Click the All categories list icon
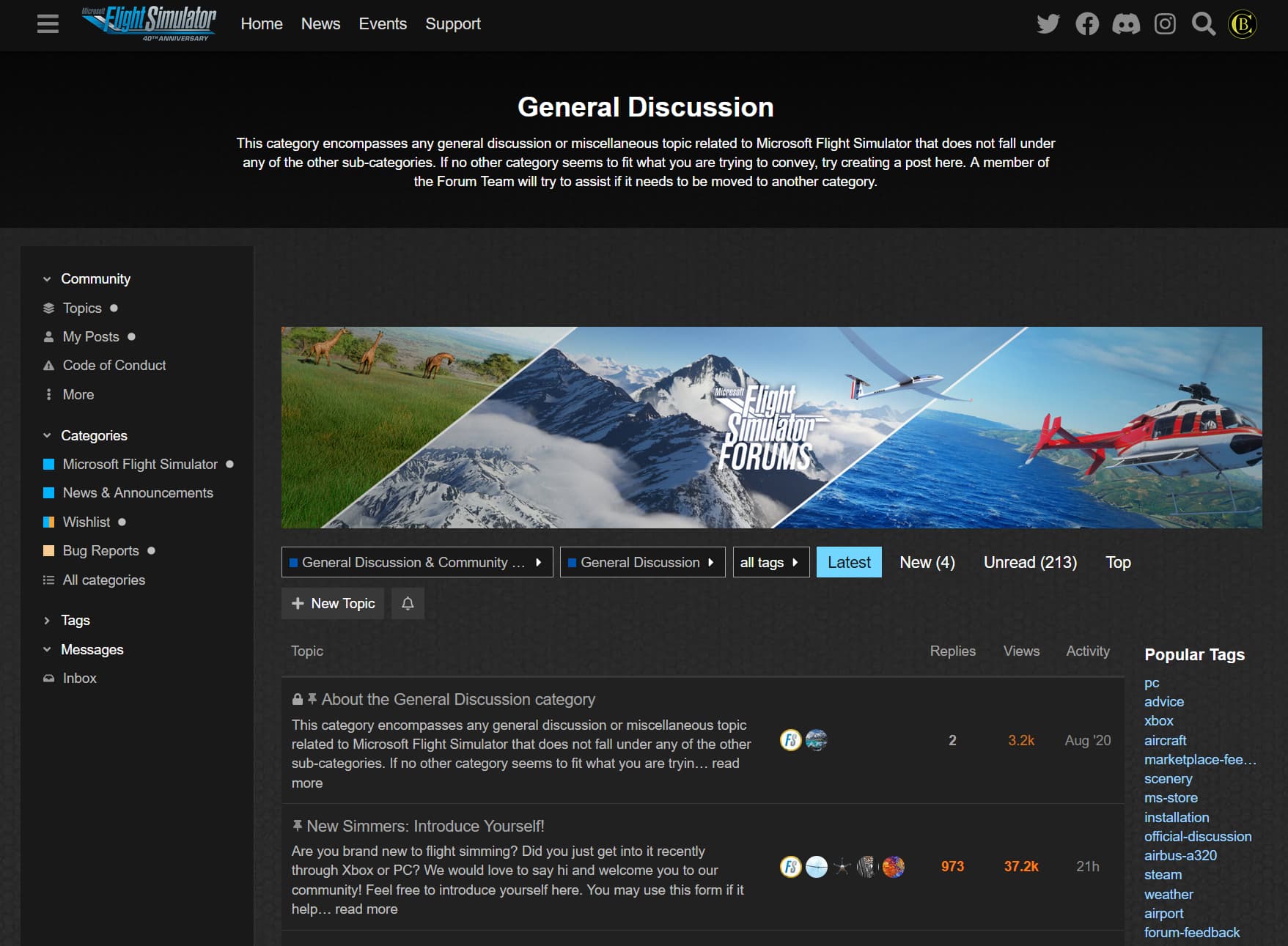This screenshot has width=1288, height=946. point(48,580)
